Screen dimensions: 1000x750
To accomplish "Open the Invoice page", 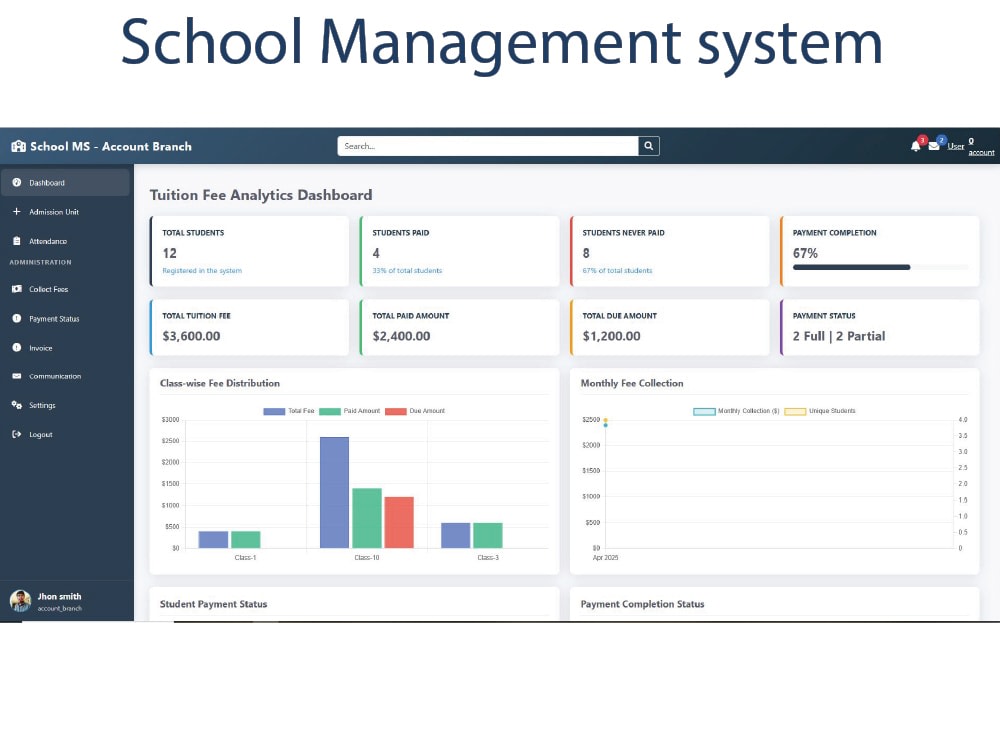I will point(65,348).
